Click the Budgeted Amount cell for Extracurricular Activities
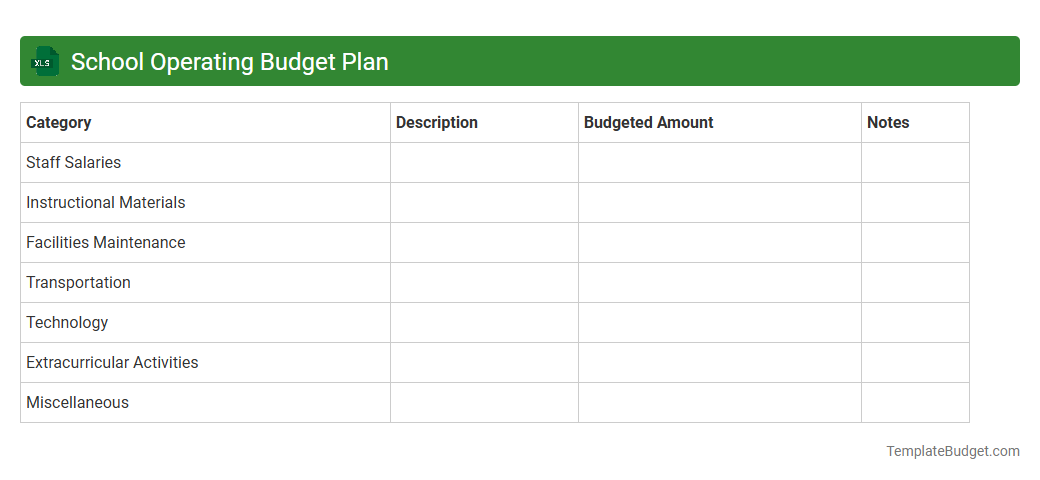 [x=720, y=362]
